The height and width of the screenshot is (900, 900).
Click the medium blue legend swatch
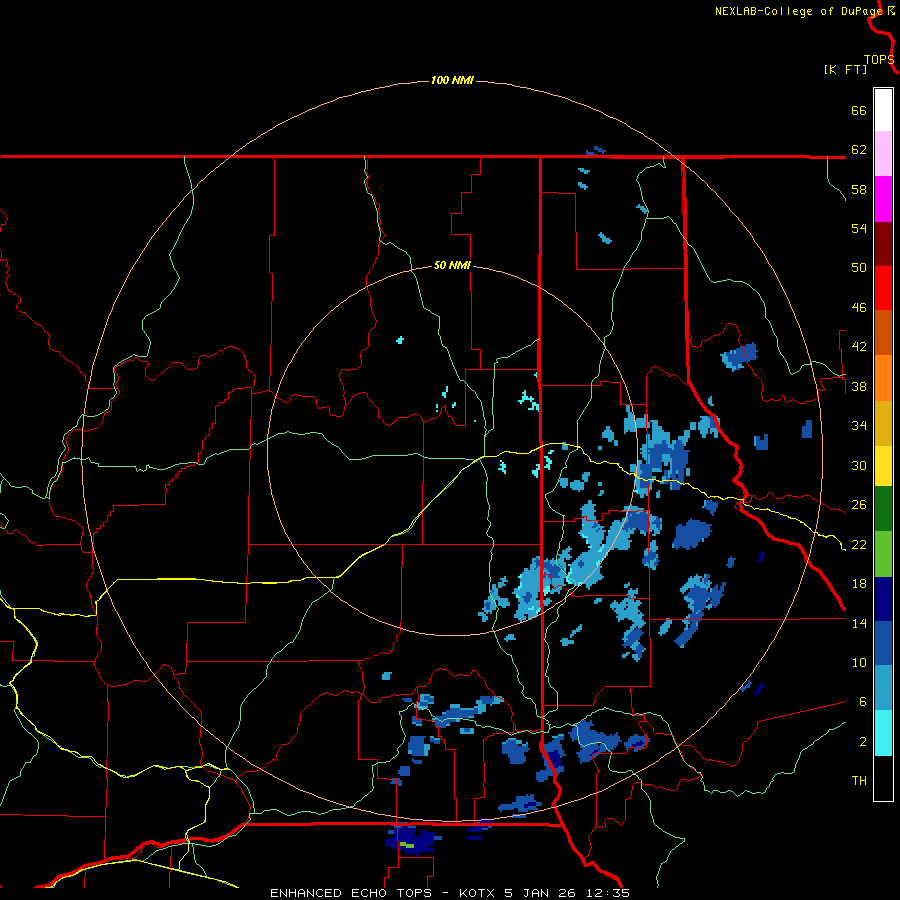click(883, 643)
